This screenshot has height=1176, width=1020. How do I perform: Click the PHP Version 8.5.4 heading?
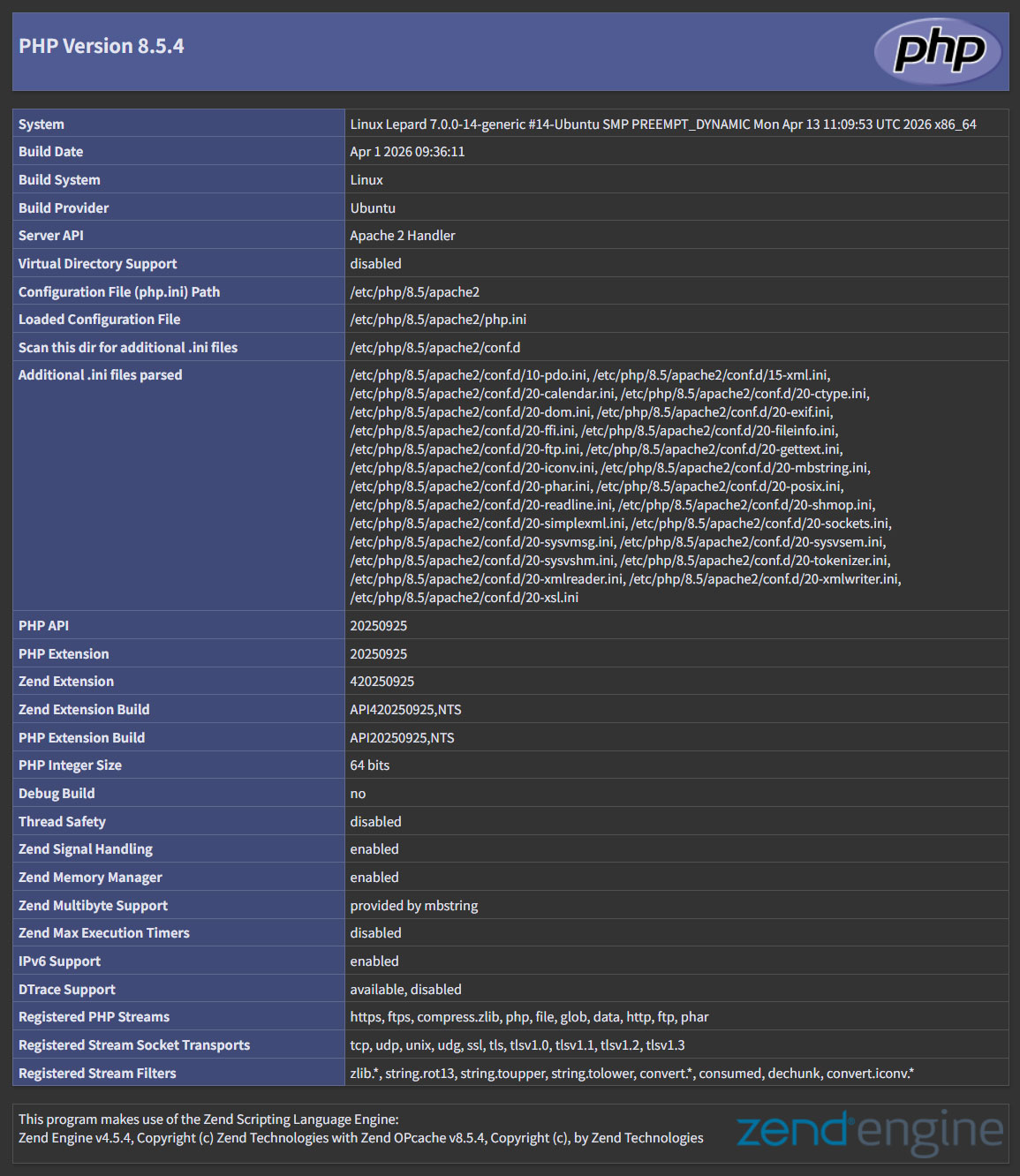click(102, 46)
